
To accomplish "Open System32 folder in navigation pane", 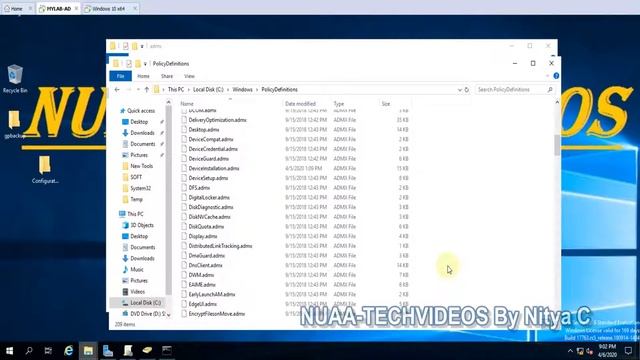I will [x=140, y=188].
